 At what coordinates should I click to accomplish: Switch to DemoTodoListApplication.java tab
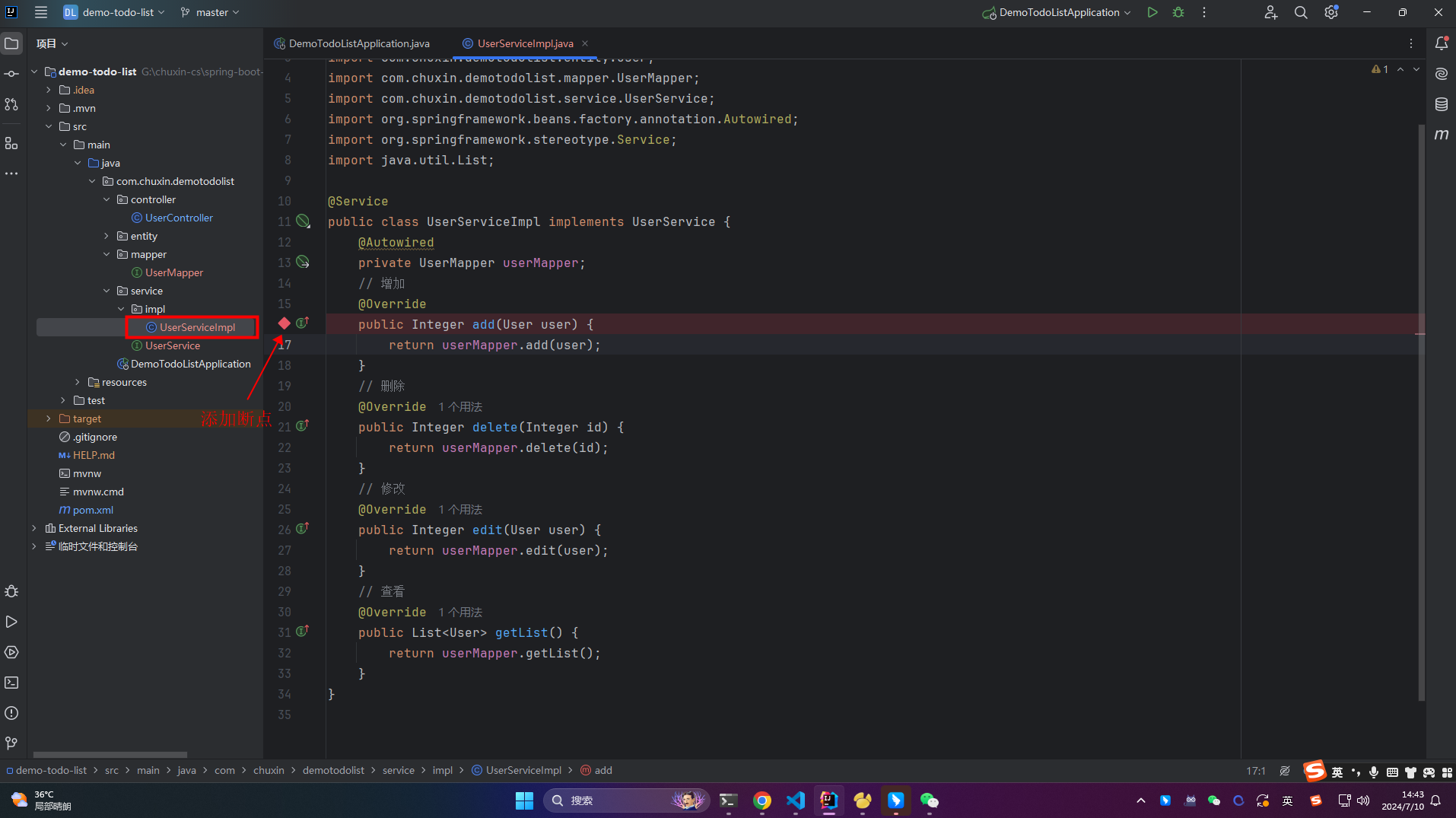pos(352,43)
